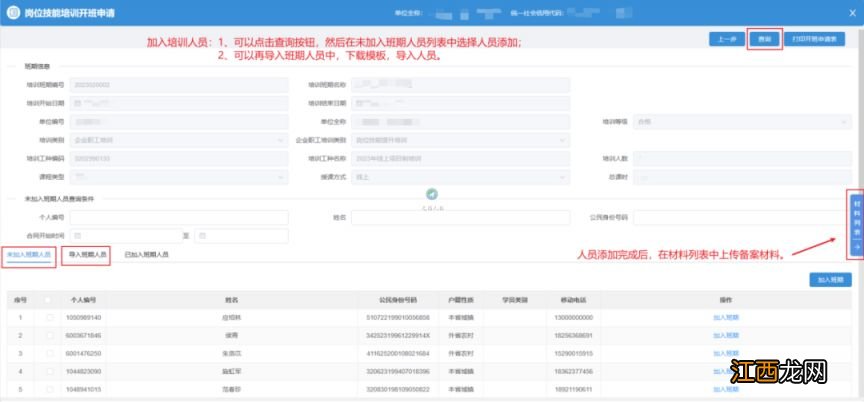The height and width of the screenshot is (402, 864).
Task: Click the 合同开始时间 start date field
Action: click(x=126, y=236)
